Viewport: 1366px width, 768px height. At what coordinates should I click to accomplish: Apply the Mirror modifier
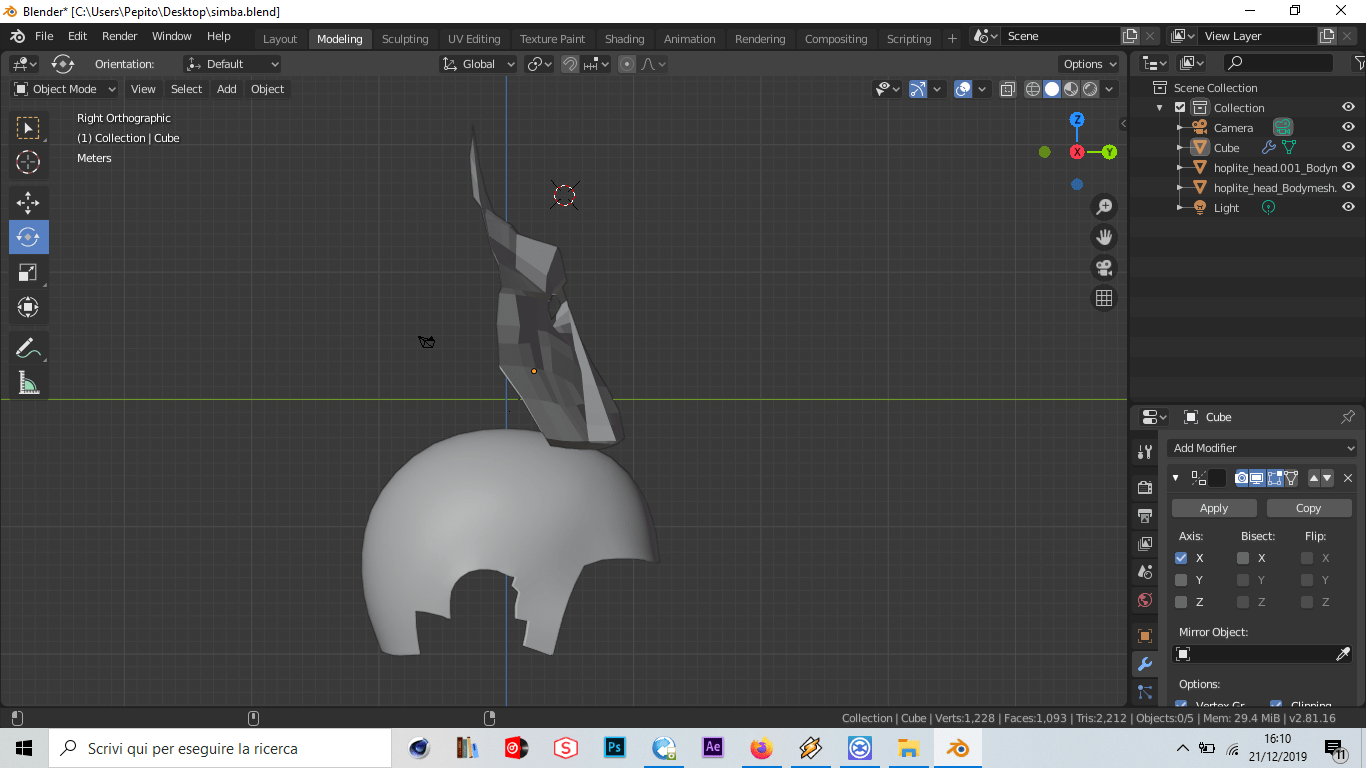(1214, 508)
